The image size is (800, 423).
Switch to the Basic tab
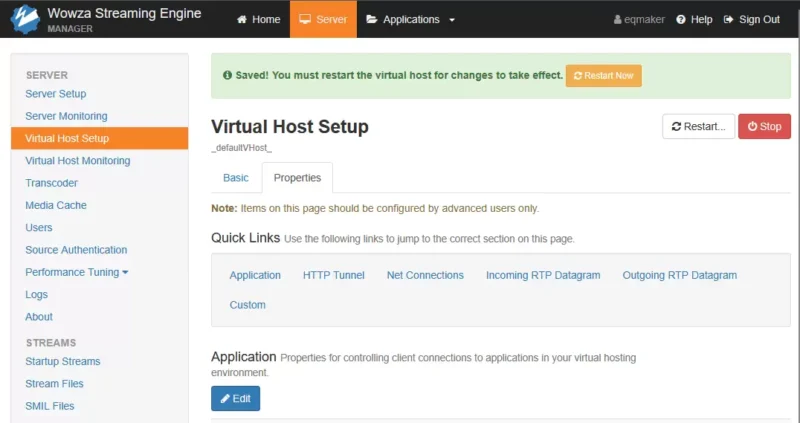click(x=236, y=178)
